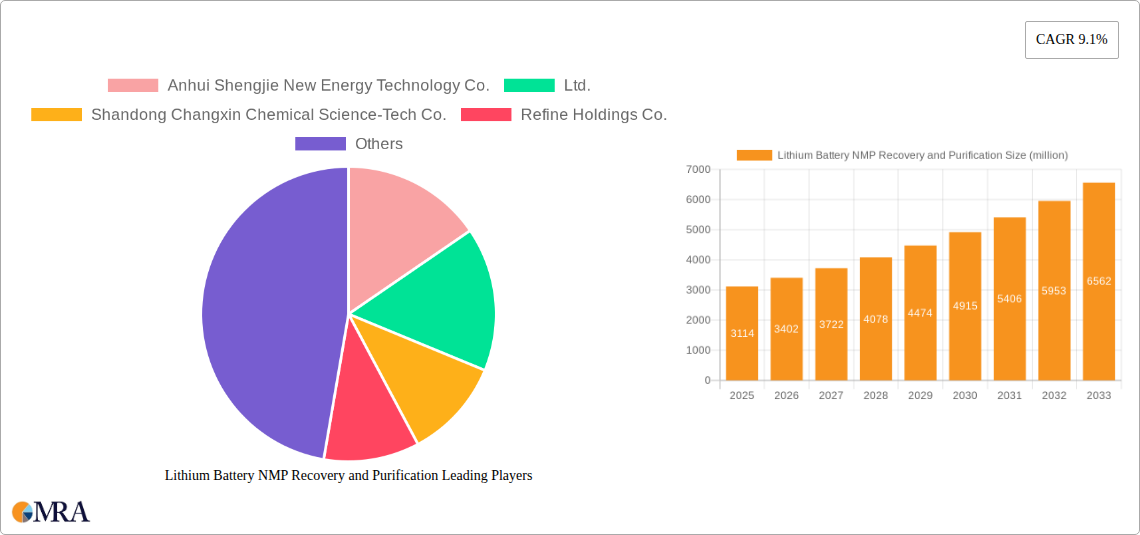Image resolution: width=1140 pixels, height=535 pixels.
Task: Click the Shandong Changxin Chemical Science-Tech label
Action: [269, 115]
